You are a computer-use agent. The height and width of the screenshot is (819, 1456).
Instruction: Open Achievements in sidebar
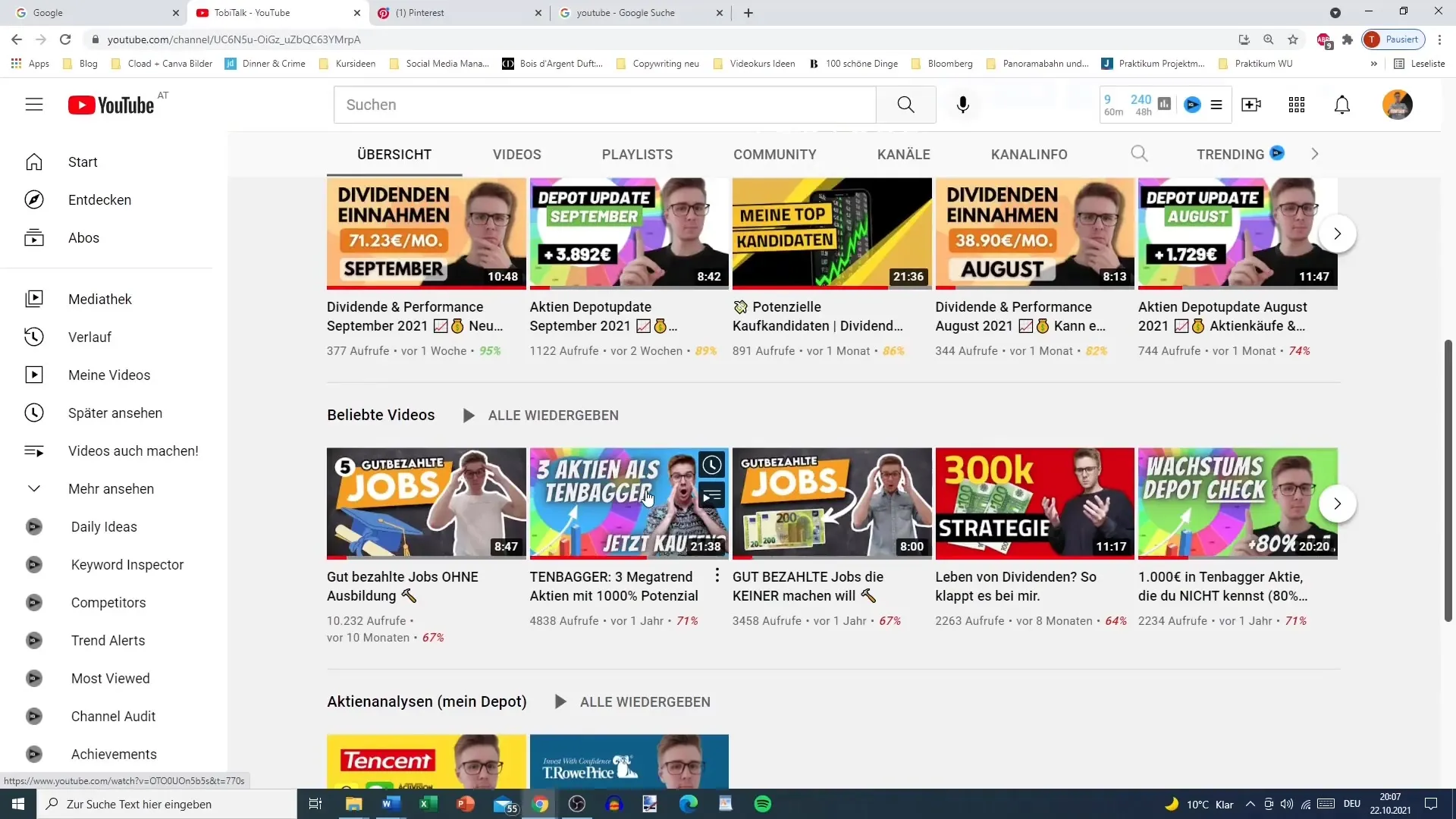tap(114, 754)
